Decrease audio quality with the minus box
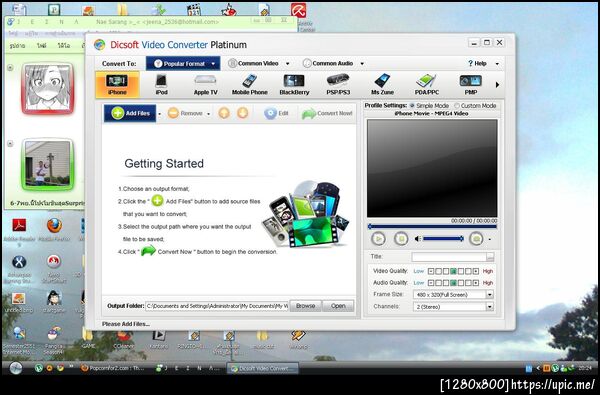The image size is (600, 395). (x=431, y=283)
